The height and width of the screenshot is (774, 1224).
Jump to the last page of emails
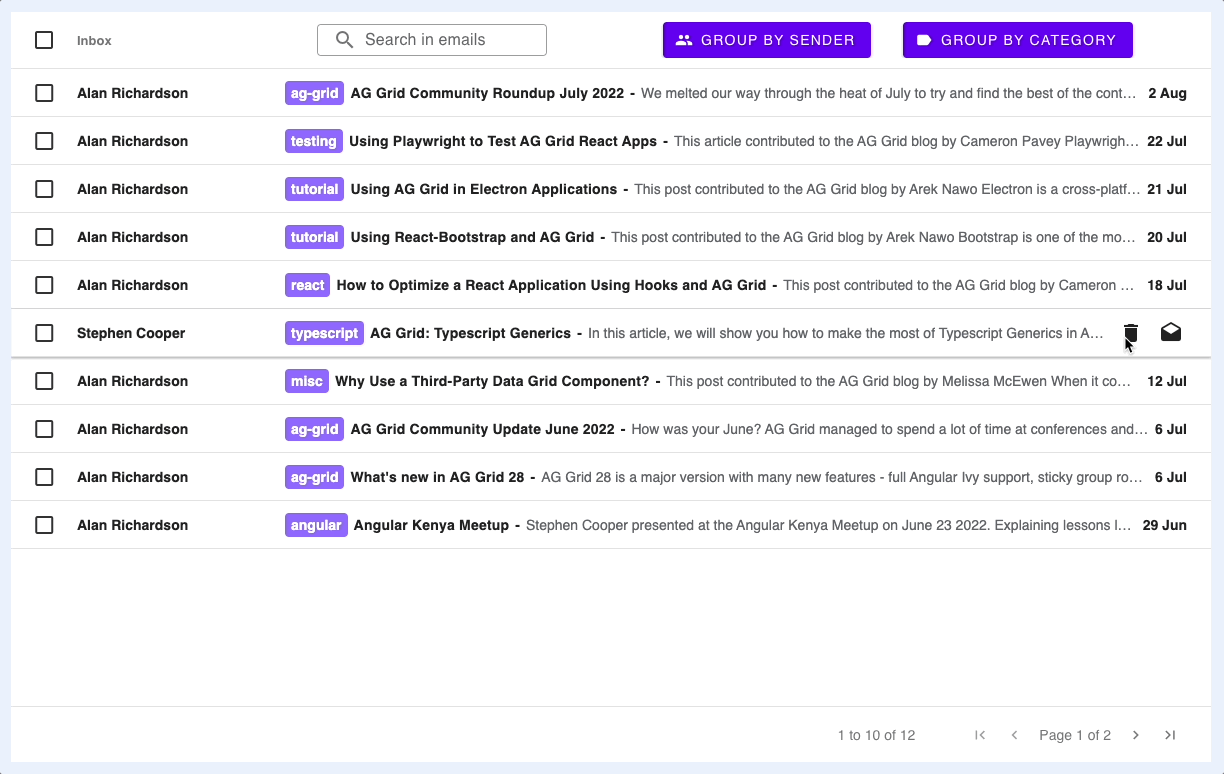(1170, 734)
